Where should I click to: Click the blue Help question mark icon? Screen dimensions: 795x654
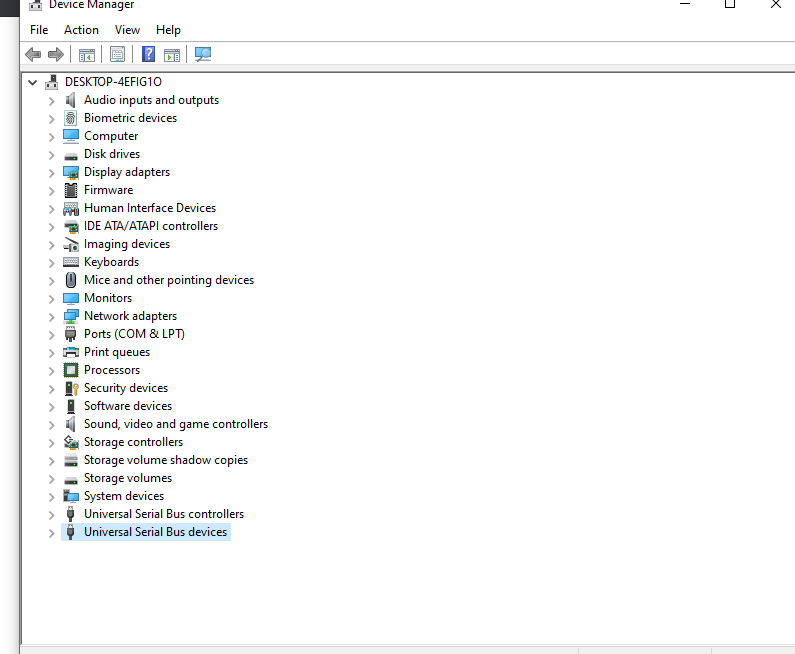point(148,54)
